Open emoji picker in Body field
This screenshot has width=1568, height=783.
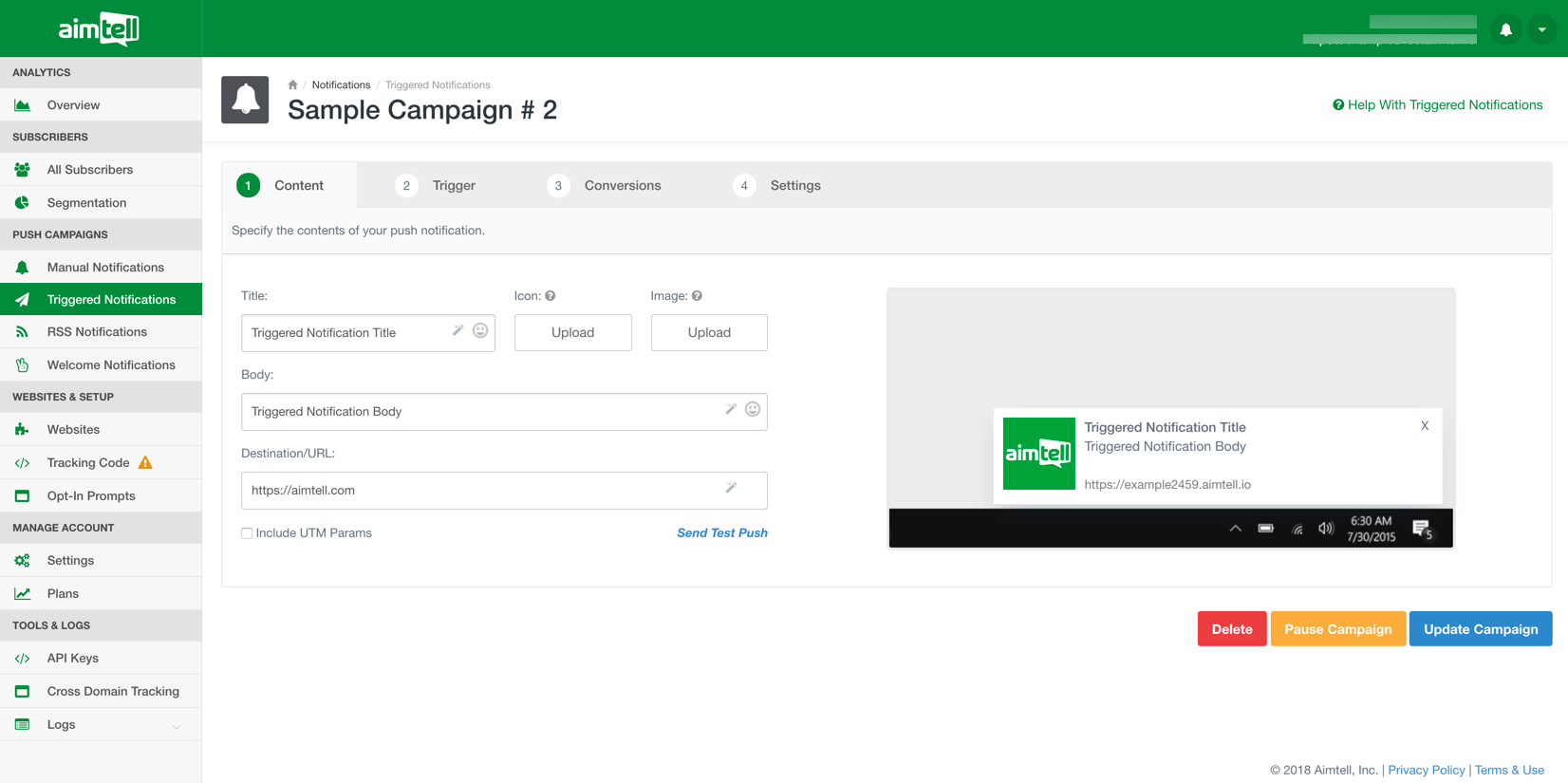(753, 409)
